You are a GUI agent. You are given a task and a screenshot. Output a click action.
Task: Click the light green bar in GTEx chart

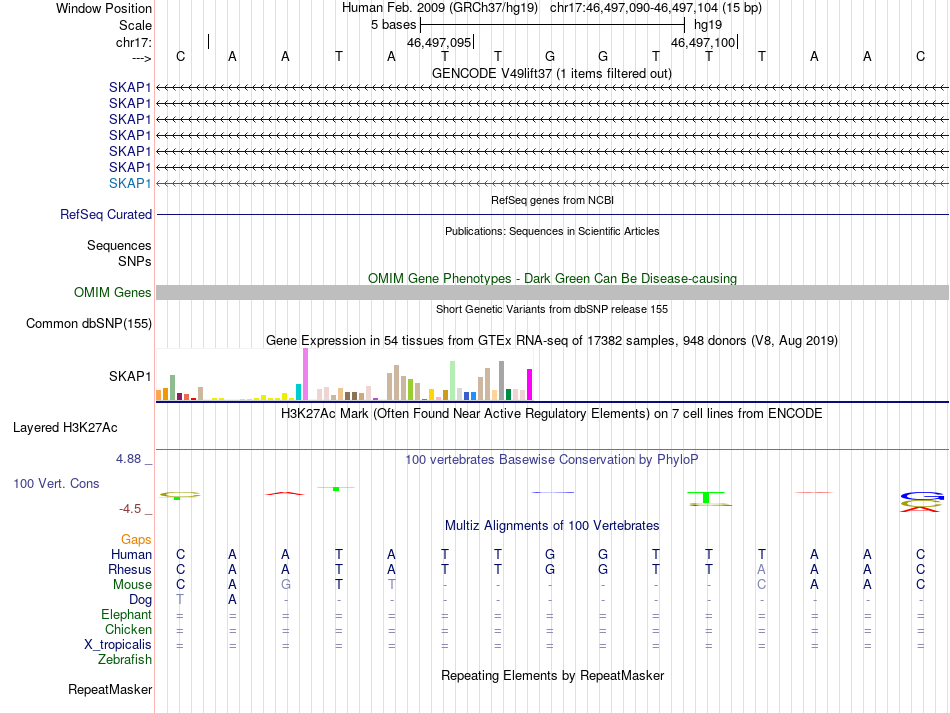pyautogui.click(x=453, y=380)
